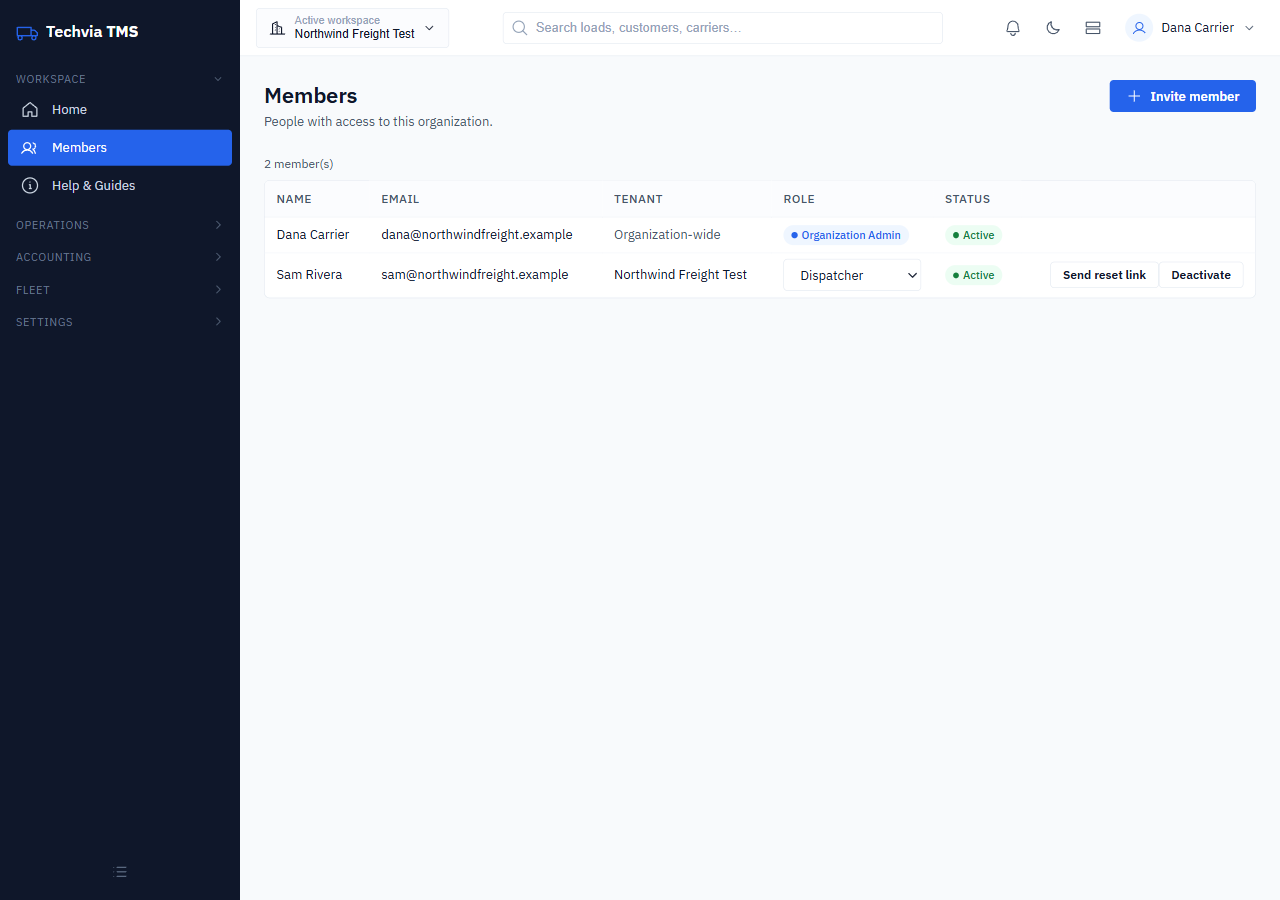
Task: Click the 2 member(s) count text
Action: click(299, 164)
